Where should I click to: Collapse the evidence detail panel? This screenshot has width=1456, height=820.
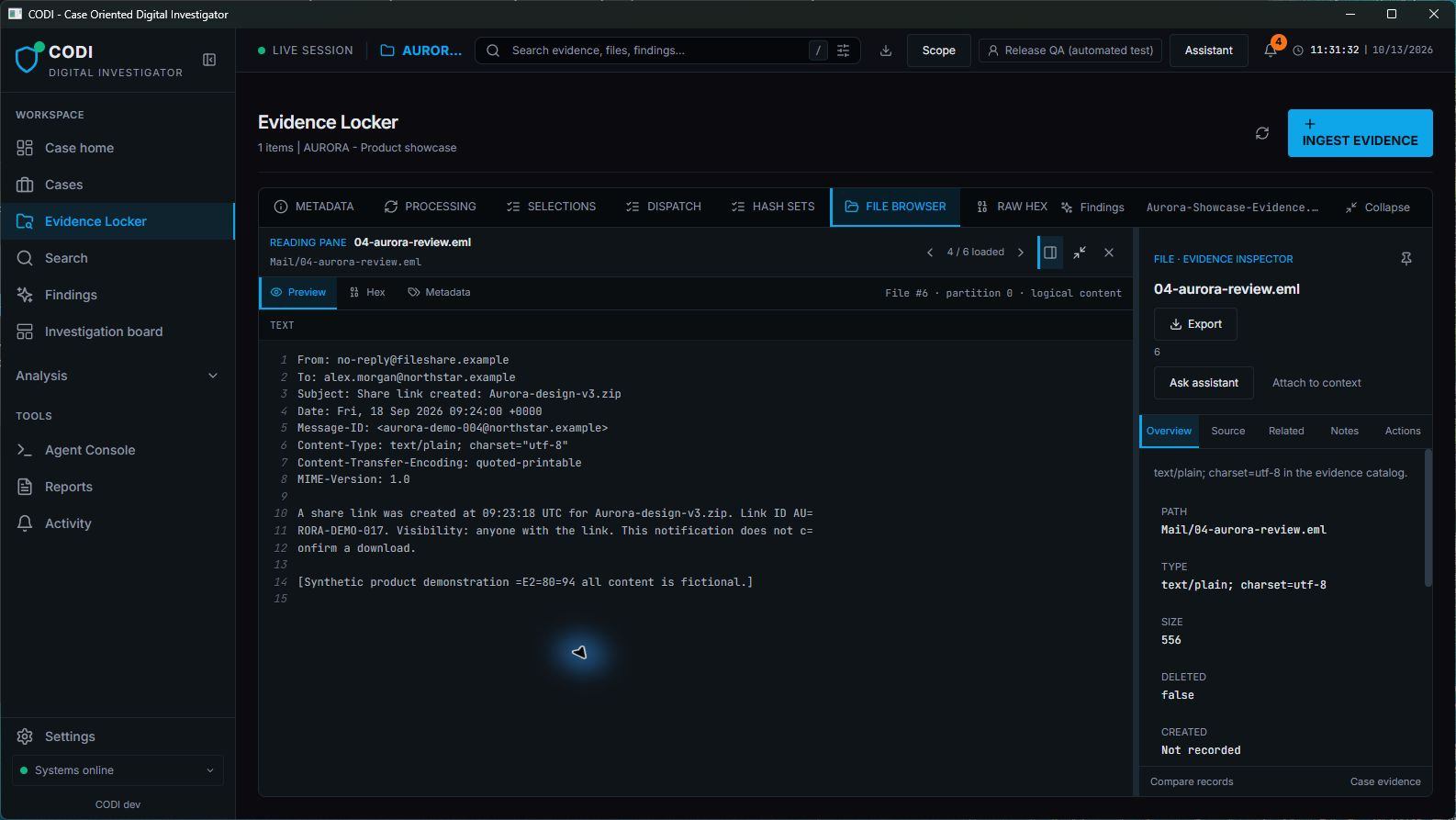point(1378,208)
